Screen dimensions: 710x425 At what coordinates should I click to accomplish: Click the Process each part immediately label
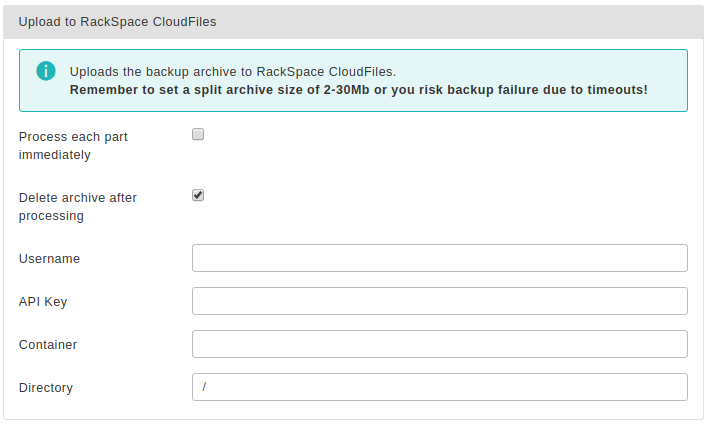(73, 146)
